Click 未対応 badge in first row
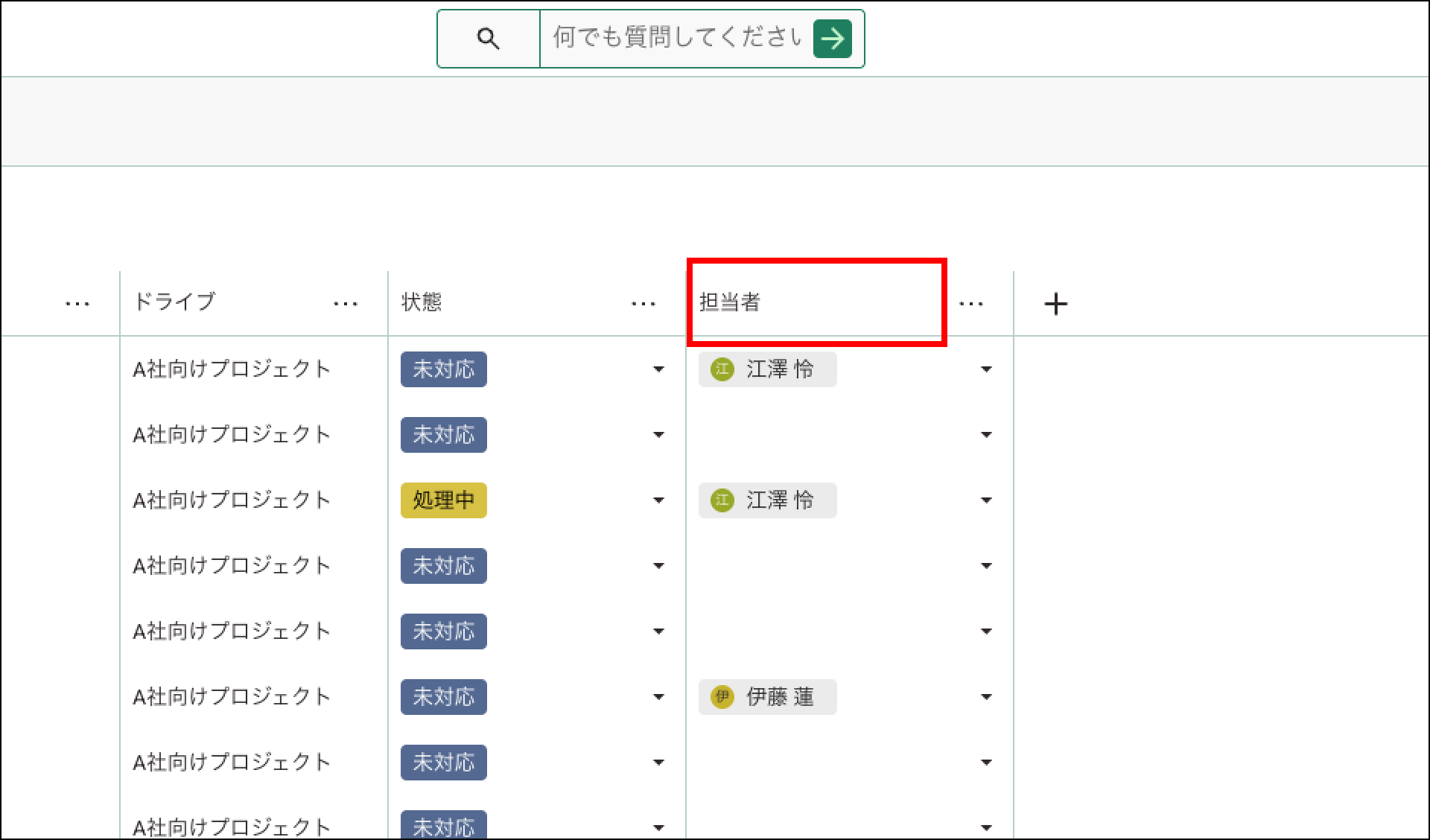The width and height of the screenshot is (1430, 840). [x=443, y=369]
